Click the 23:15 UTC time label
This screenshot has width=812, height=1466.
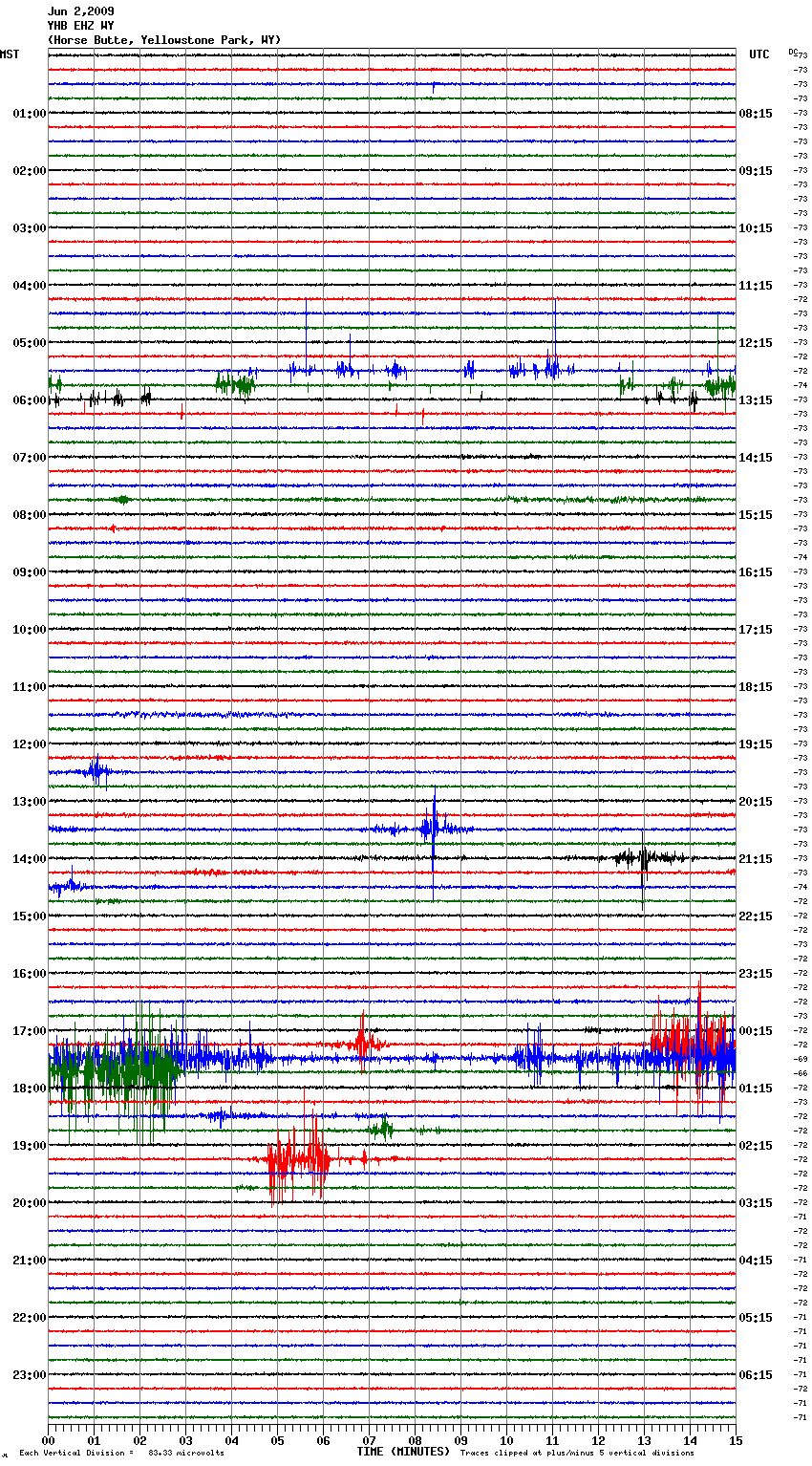click(x=756, y=974)
